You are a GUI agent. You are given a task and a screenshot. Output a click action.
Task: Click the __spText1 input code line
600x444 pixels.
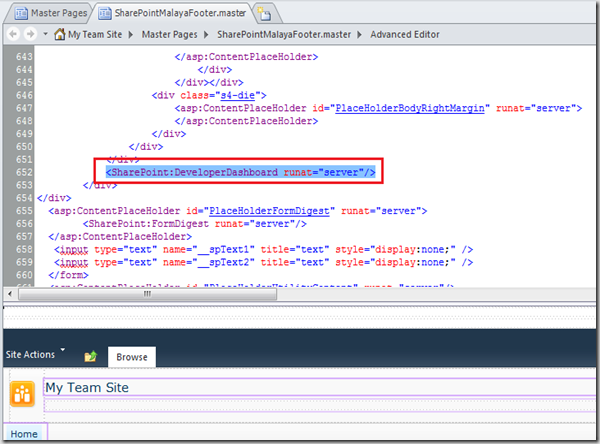click(263, 250)
